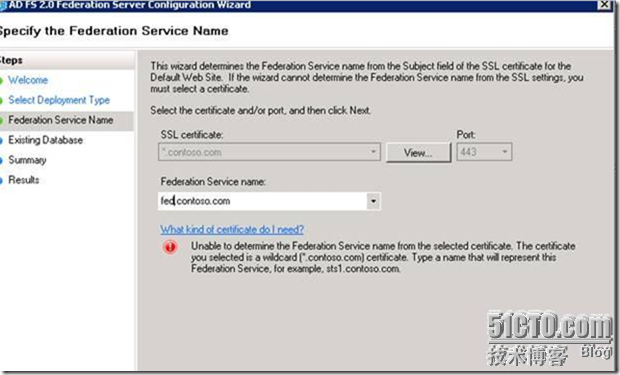
Task: Go to Select Deployment Type step
Action: [59, 100]
